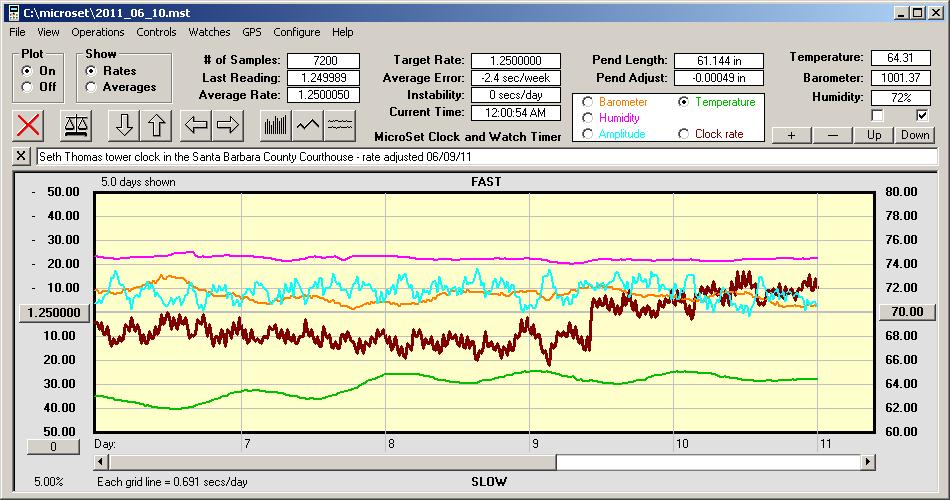
Task: Click the balance scale icon button
Action: coord(76,125)
